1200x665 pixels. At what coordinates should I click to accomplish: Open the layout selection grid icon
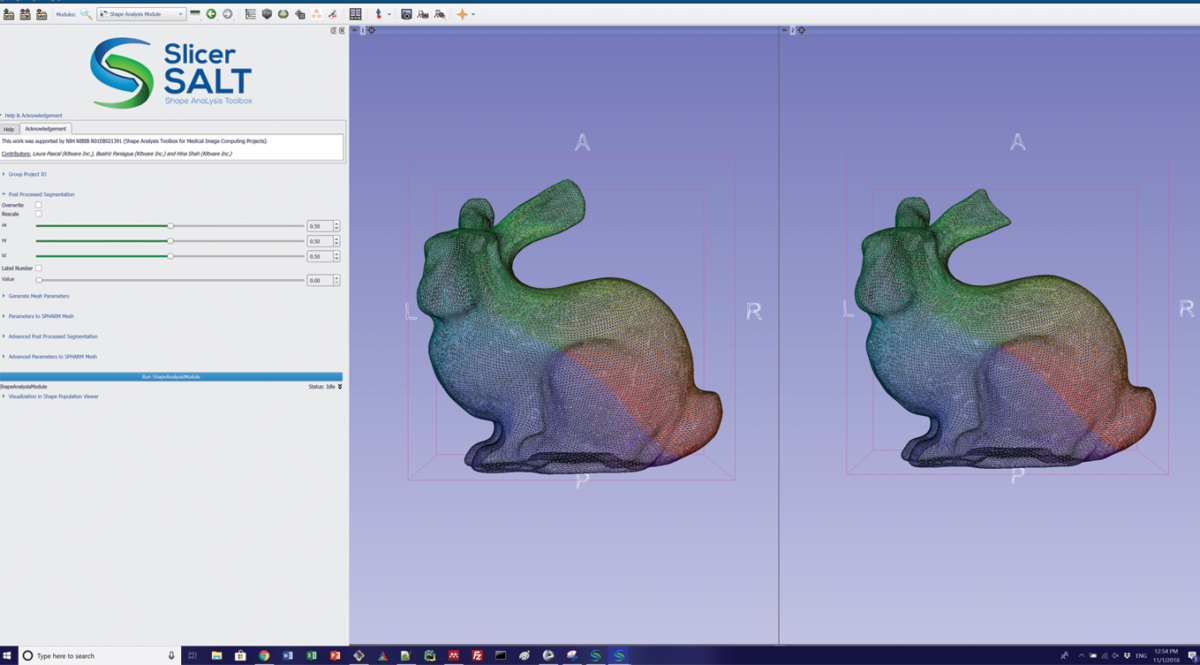pyautogui.click(x=356, y=13)
